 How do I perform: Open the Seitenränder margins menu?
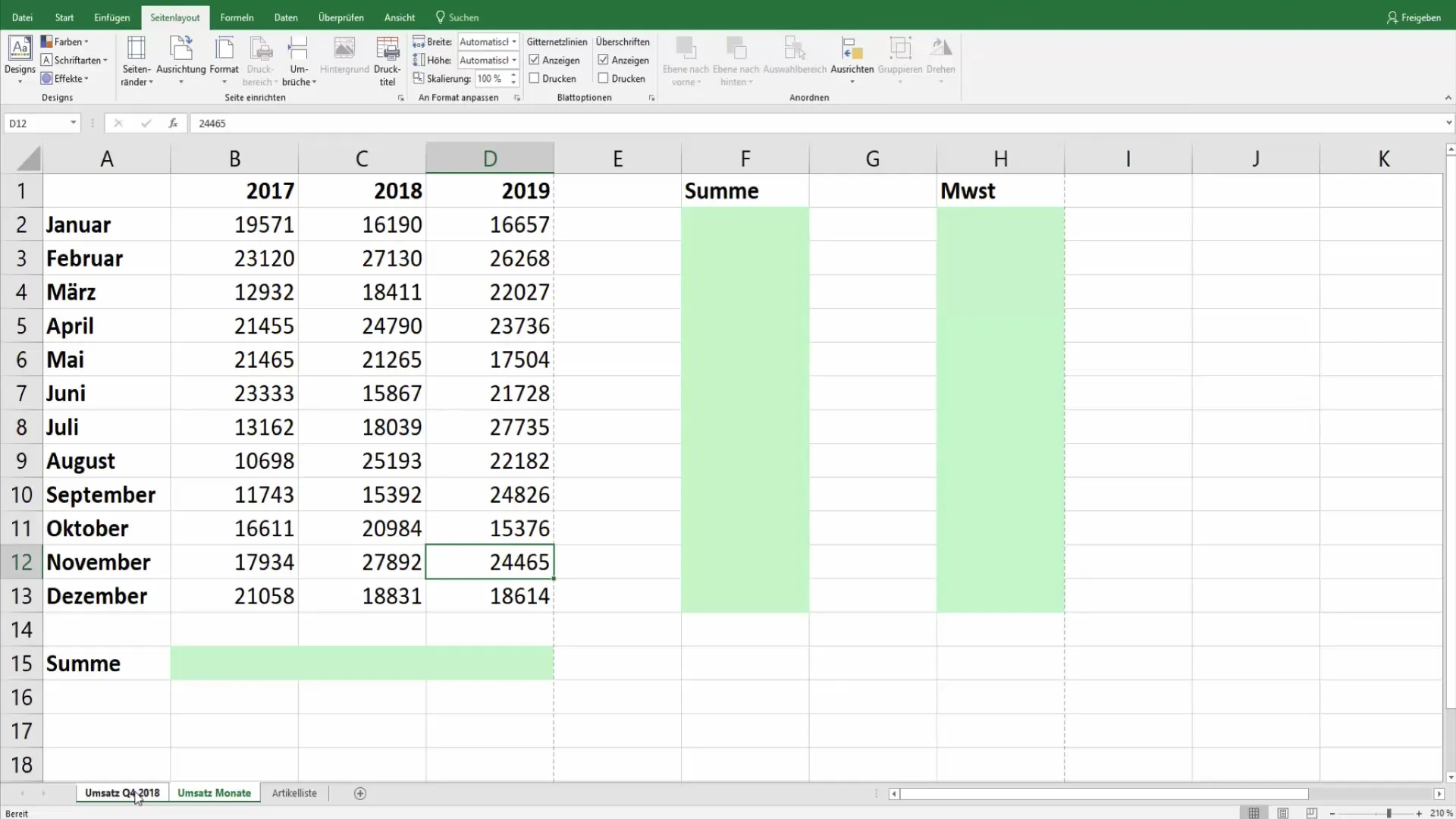tap(136, 61)
